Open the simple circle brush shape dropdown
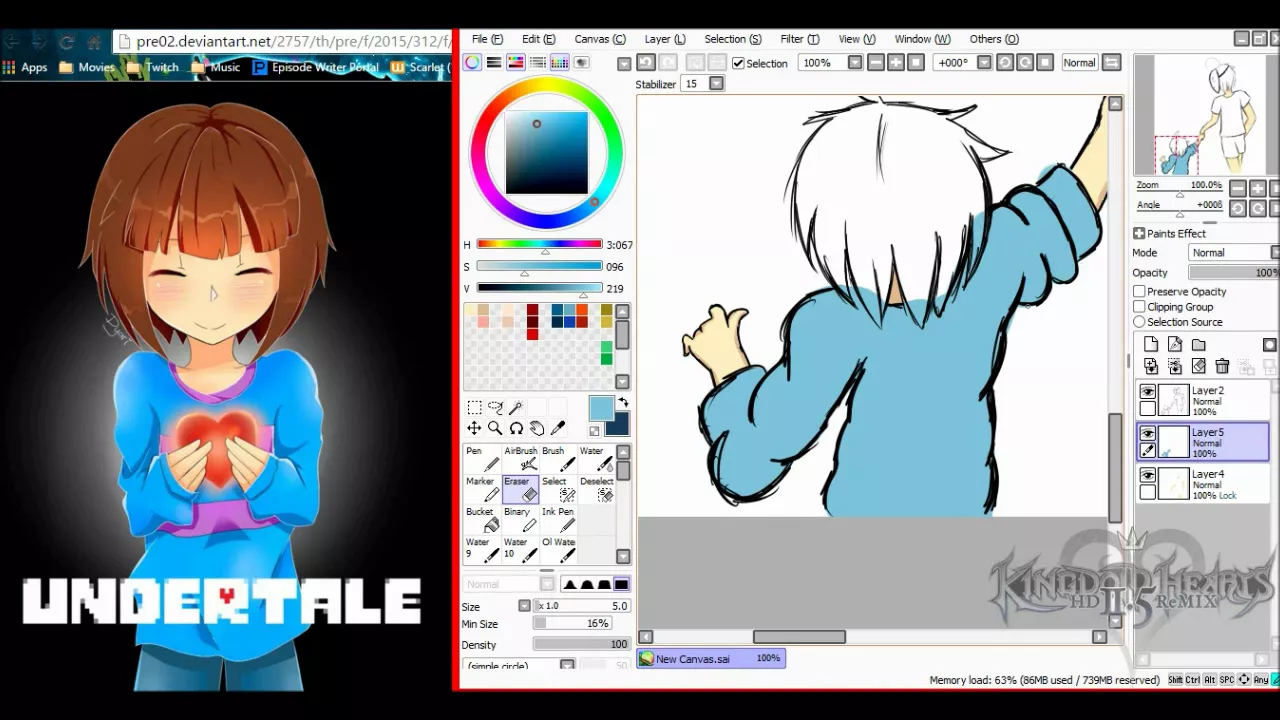Viewport: 1280px width, 720px height. 567,666
